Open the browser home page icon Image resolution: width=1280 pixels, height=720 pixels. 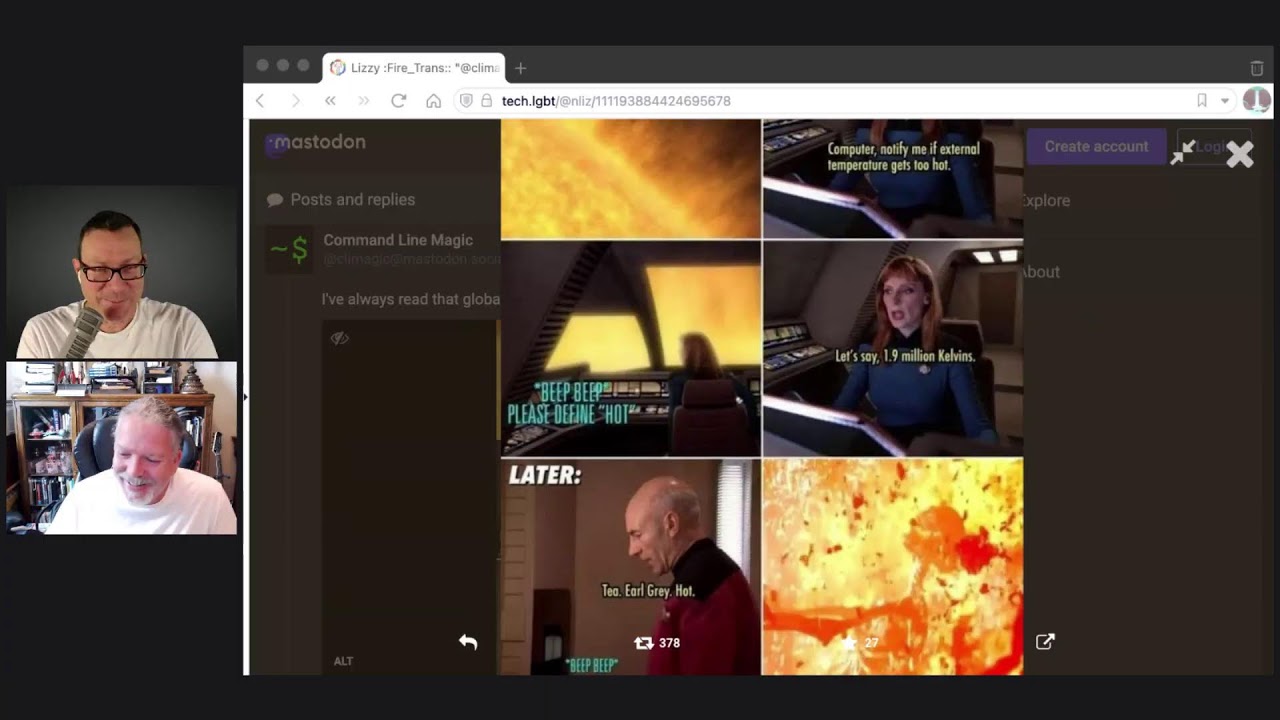tap(433, 101)
